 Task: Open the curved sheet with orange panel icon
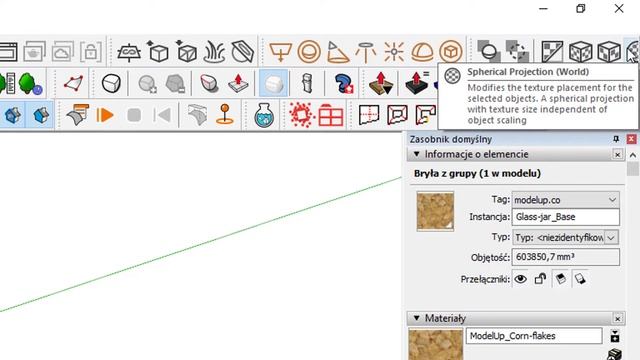click(78, 115)
